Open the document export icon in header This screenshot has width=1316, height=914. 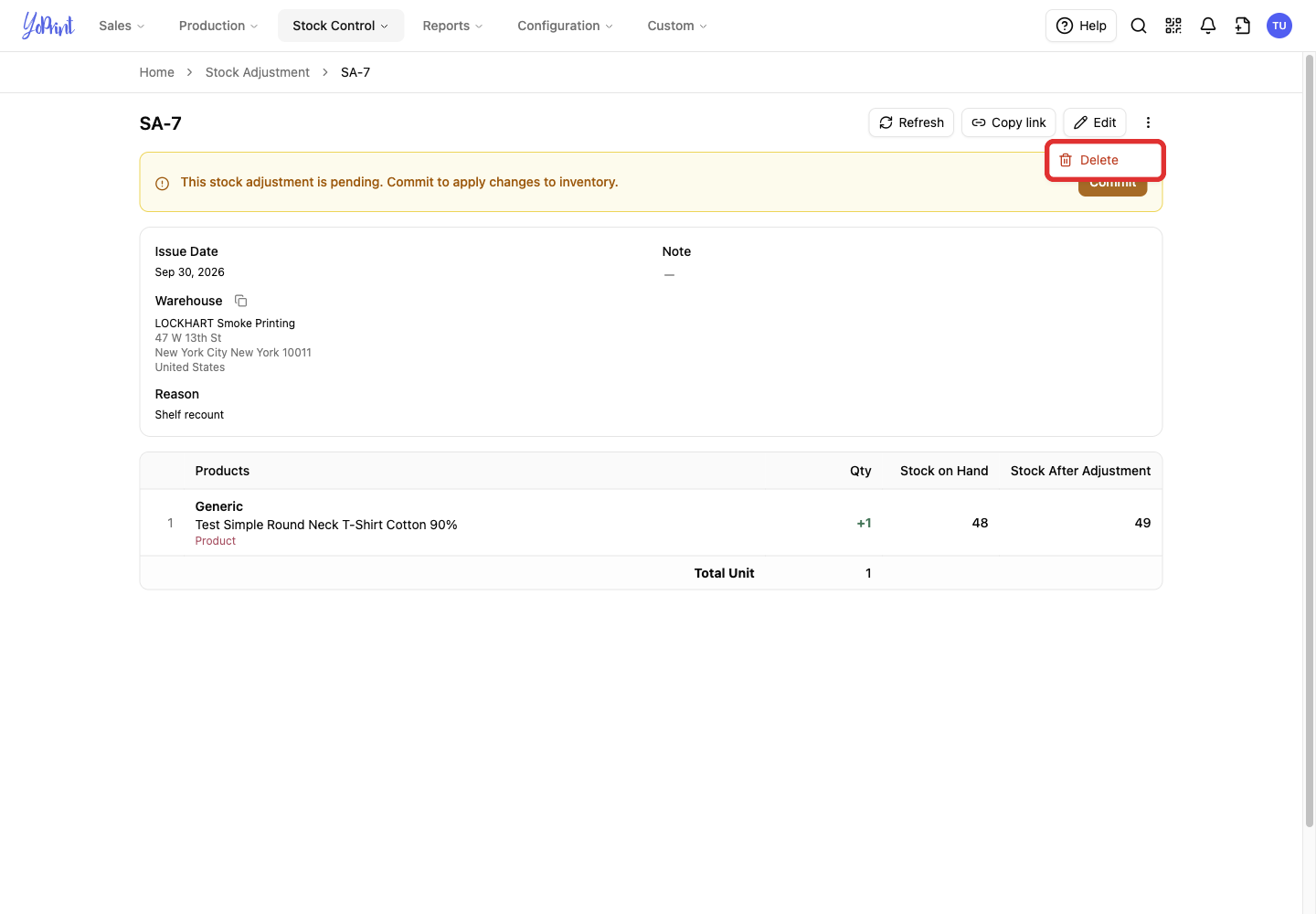click(1243, 26)
